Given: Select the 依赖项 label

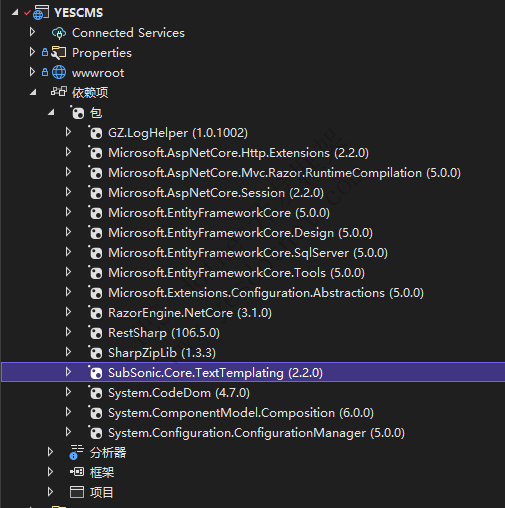Looking at the screenshot, I should pos(90,93).
